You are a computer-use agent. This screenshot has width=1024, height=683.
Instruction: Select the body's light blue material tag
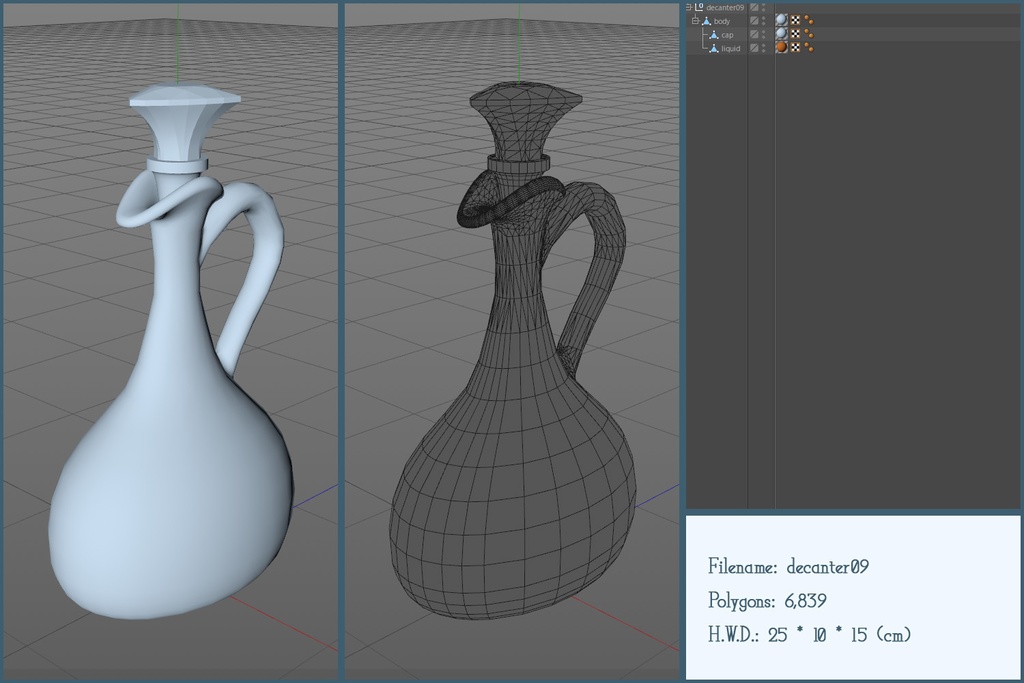pyautogui.click(x=782, y=20)
